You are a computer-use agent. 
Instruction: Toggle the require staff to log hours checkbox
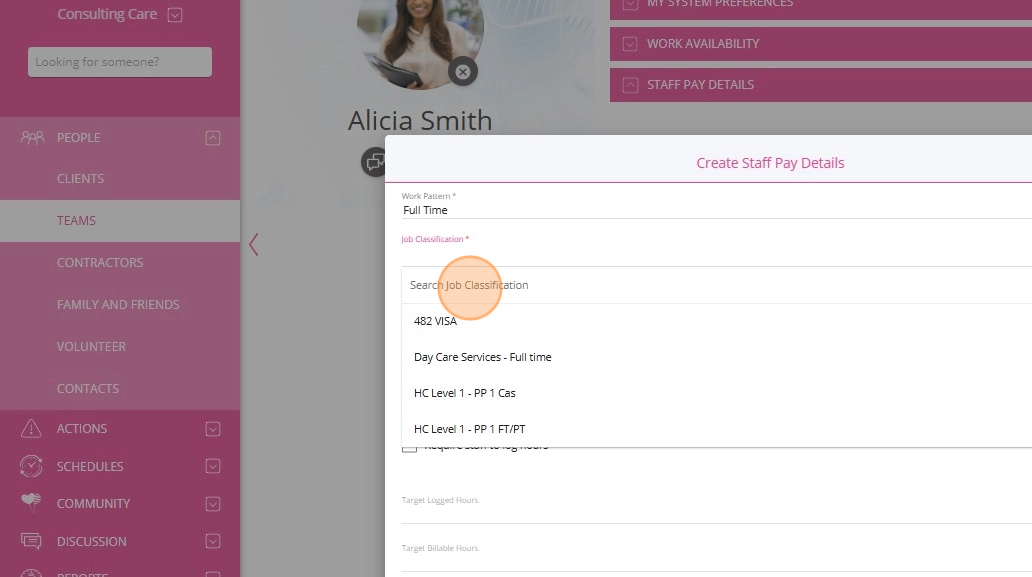tap(409, 449)
